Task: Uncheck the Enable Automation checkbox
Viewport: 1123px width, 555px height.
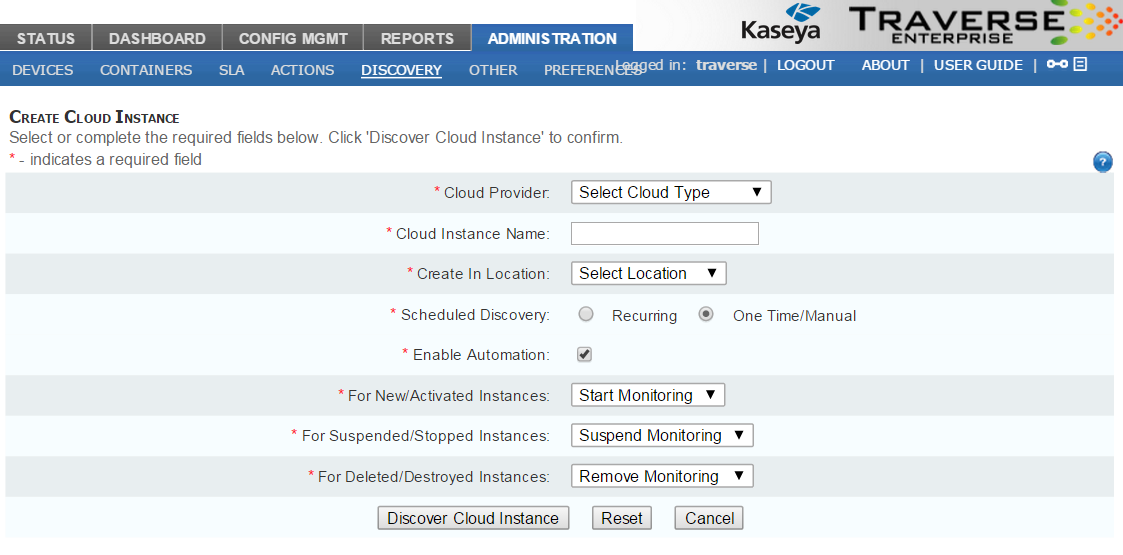Action: pos(585,355)
